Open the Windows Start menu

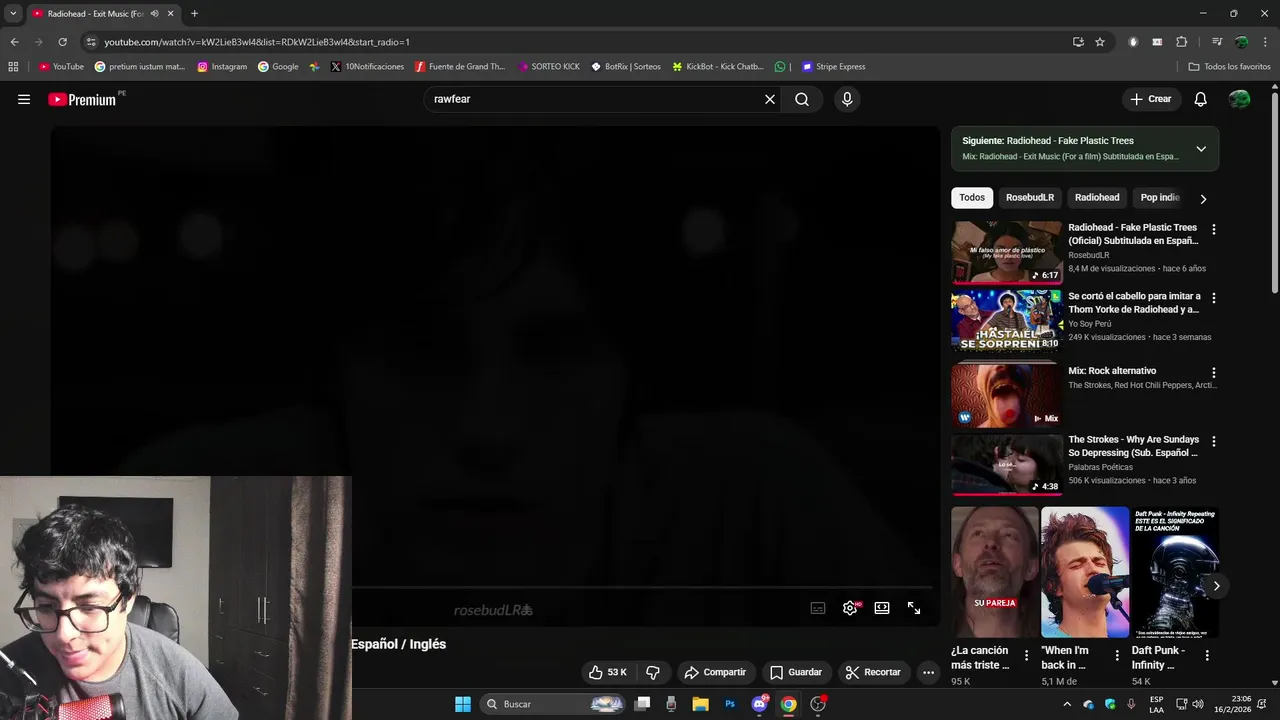tap(463, 704)
